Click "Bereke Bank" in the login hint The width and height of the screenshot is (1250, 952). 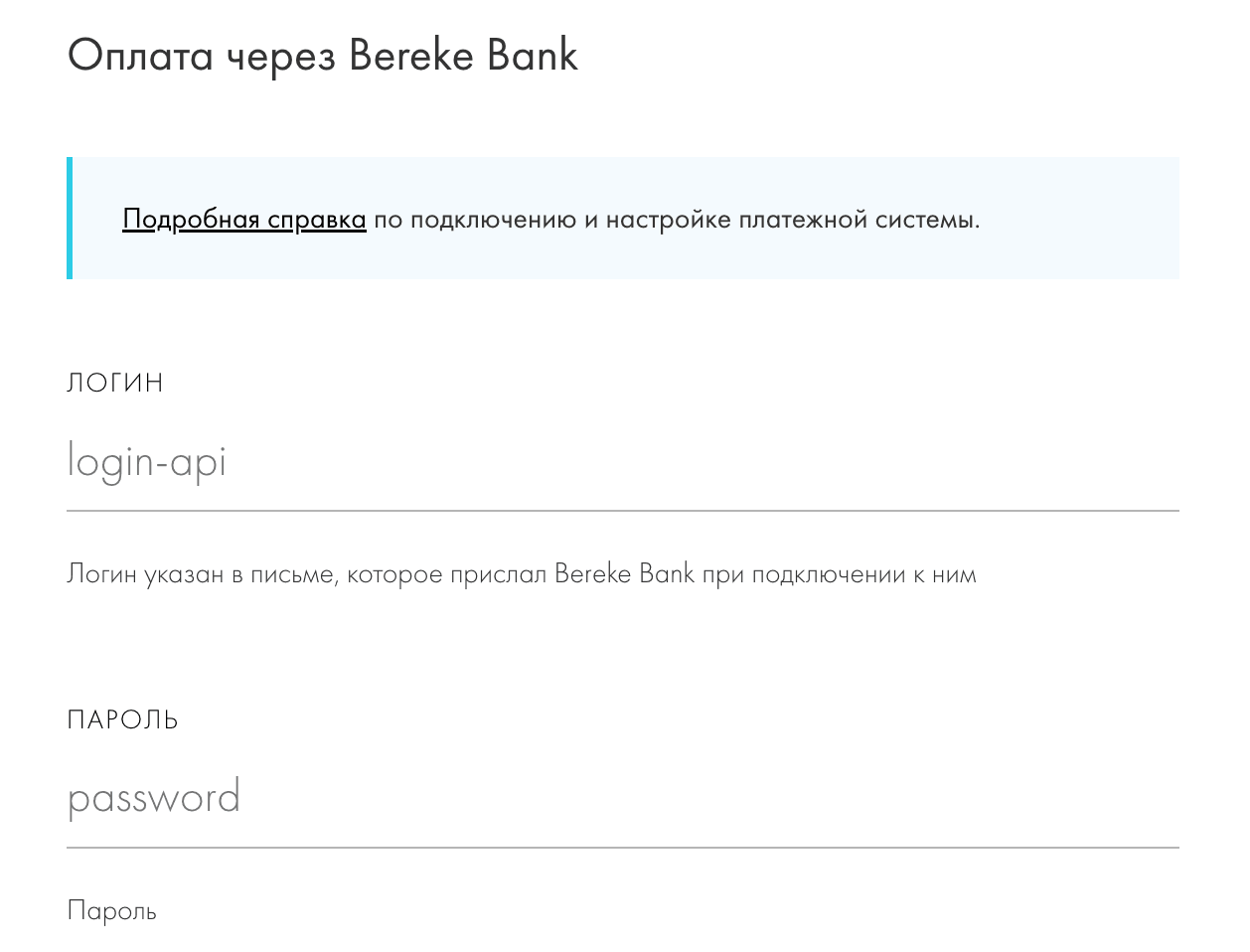point(624,574)
